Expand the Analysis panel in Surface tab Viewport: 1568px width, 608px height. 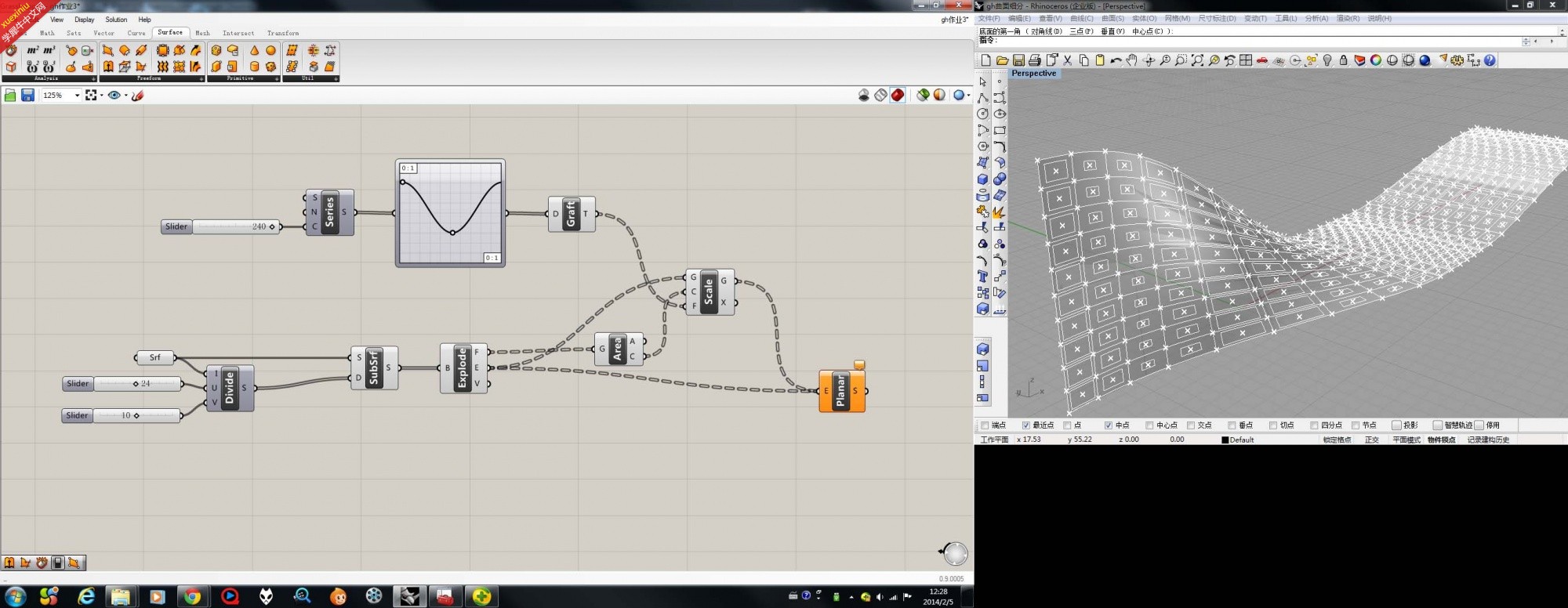93,79
